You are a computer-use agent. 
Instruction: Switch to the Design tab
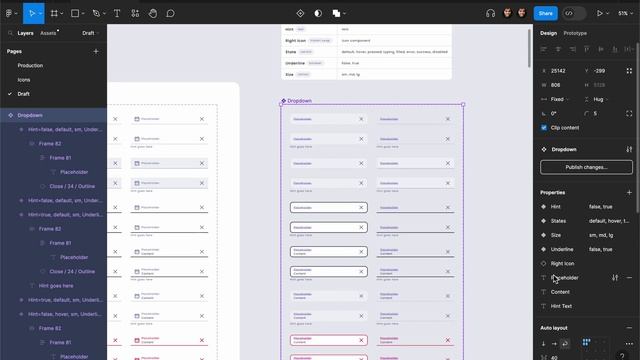548,33
